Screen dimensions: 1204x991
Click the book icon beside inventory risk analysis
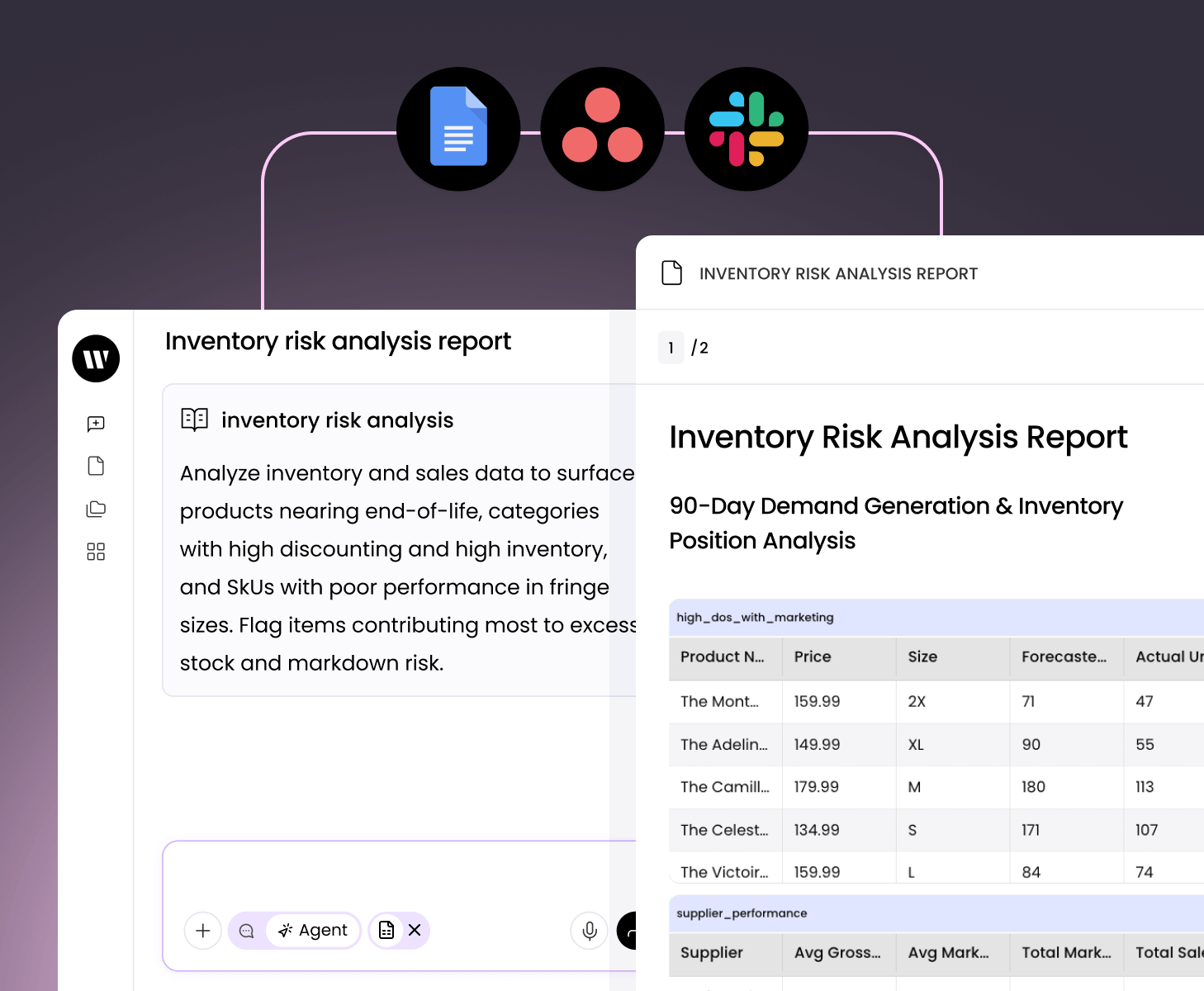point(194,420)
